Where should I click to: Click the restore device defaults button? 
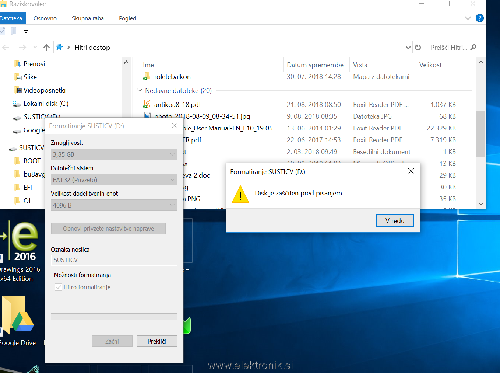point(108,229)
